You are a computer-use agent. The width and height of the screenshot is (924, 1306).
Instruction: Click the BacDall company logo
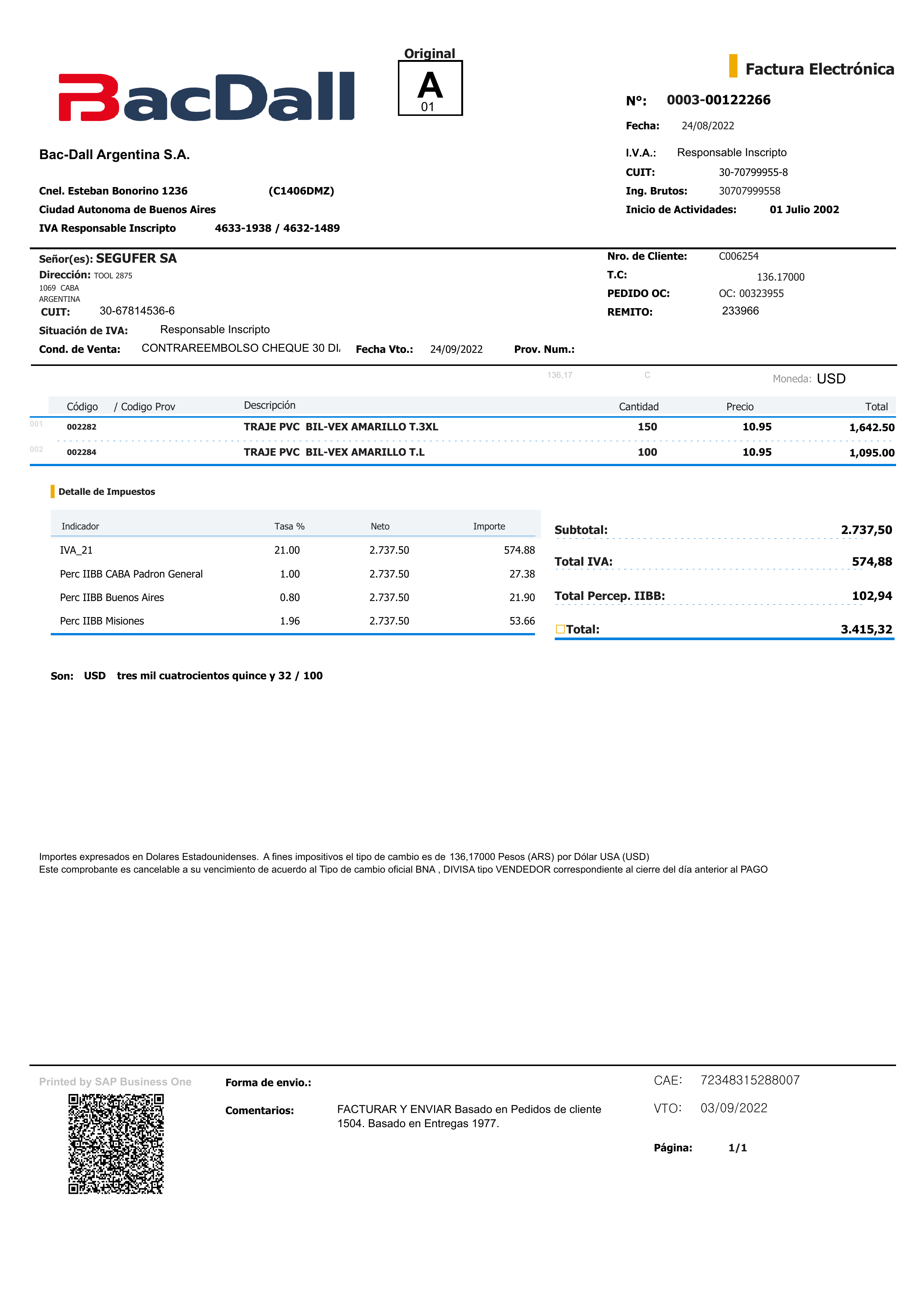pyautogui.click(x=206, y=97)
